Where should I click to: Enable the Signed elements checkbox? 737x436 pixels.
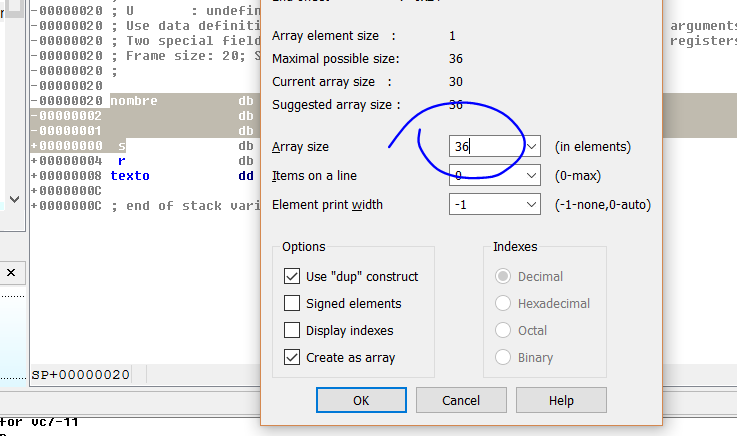[292, 303]
